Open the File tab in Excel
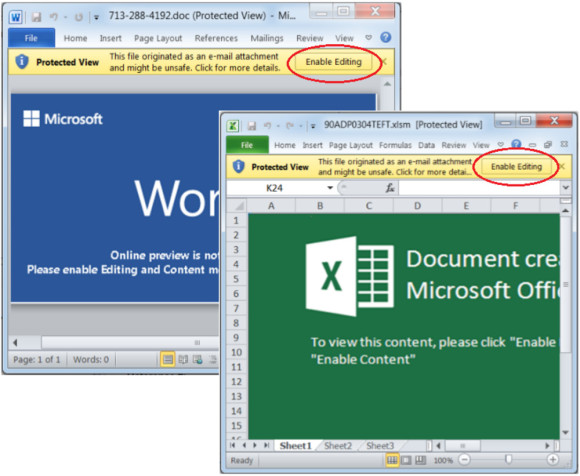 point(247,145)
